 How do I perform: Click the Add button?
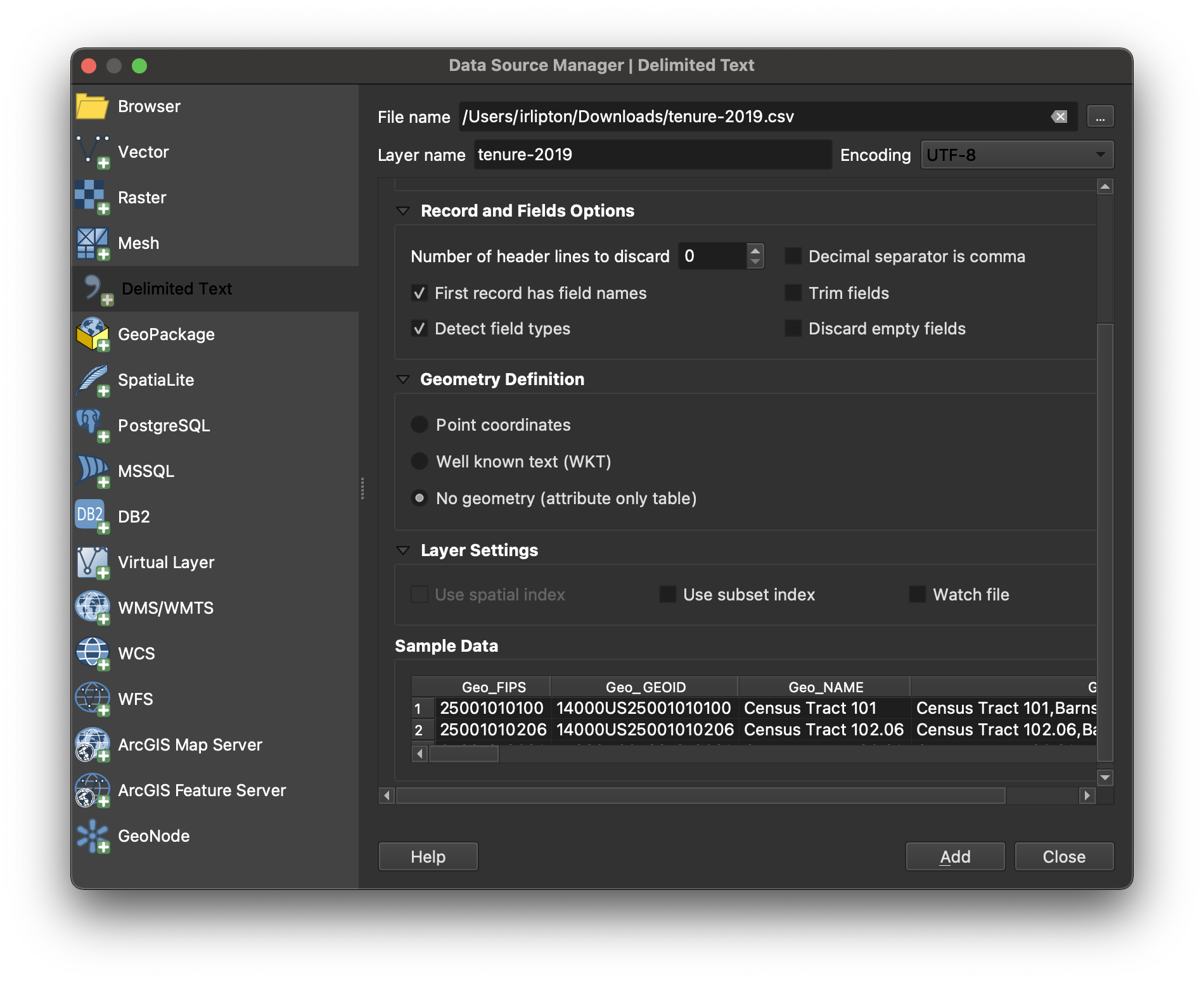coord(955,856)
